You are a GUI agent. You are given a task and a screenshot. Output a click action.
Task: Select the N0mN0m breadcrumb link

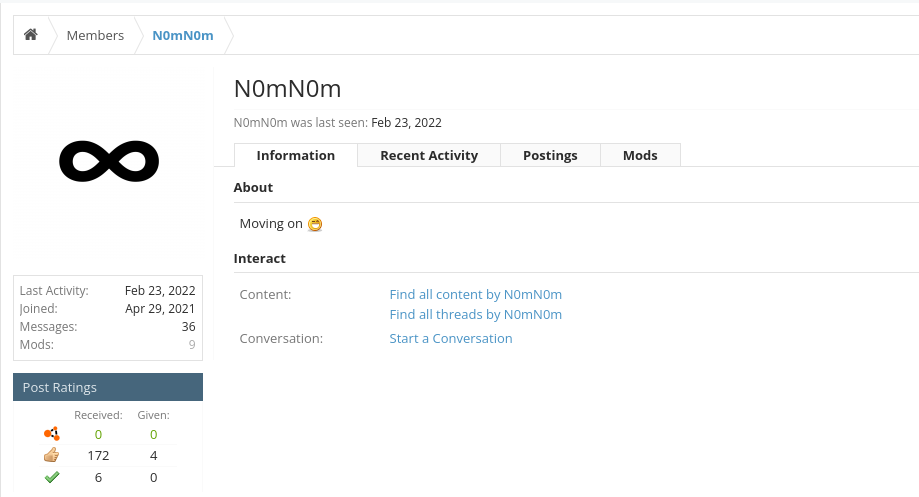(x=183, y=35)
